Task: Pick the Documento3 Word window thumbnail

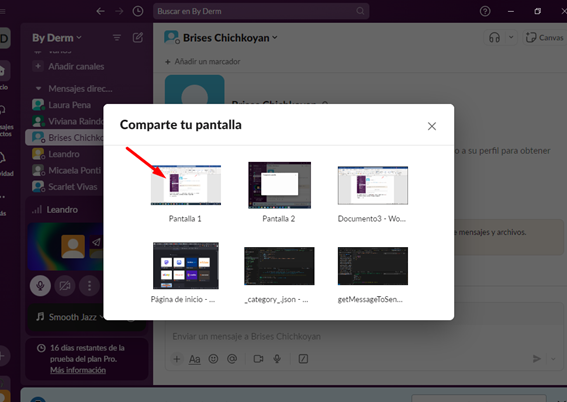Action: pyautogui.click(x=373, y=185)
